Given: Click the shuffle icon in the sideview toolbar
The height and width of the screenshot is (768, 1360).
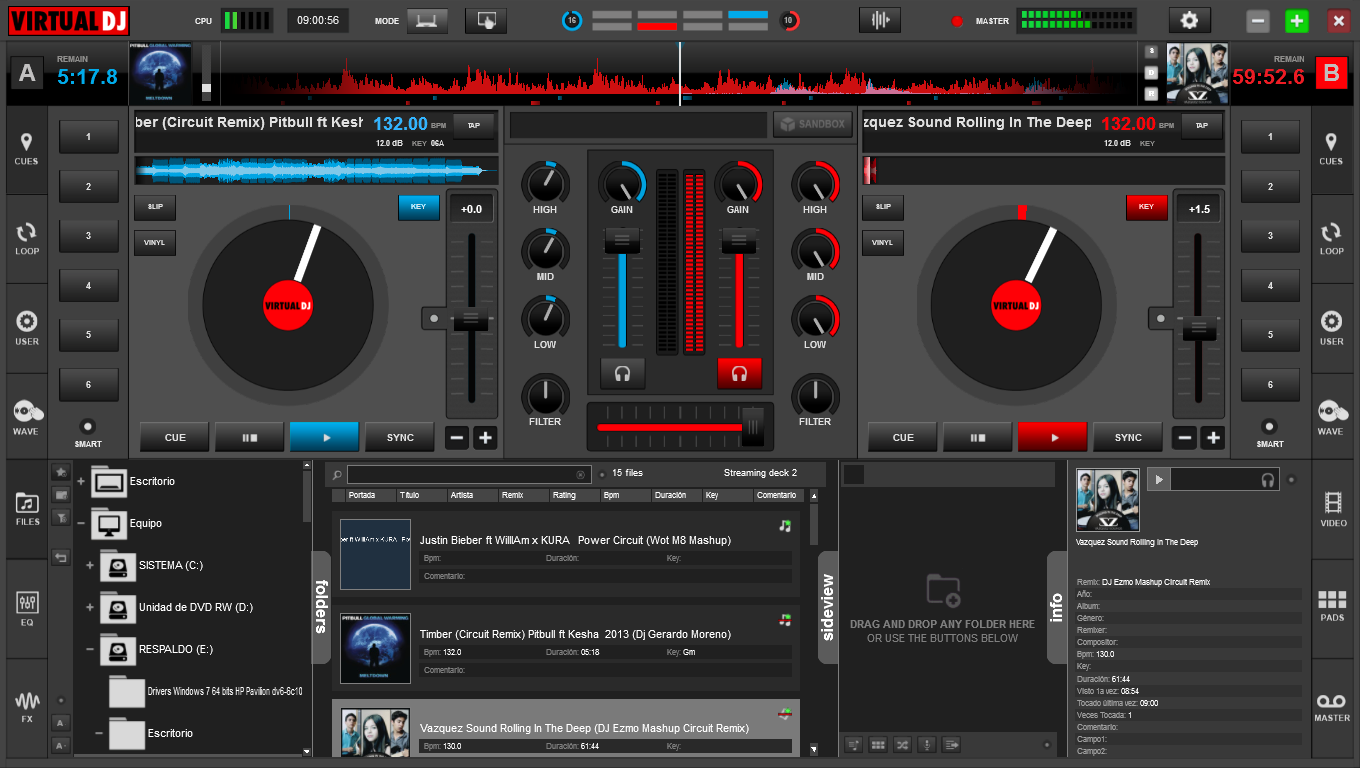Looking at the screenshot, I should coord(903,744).
